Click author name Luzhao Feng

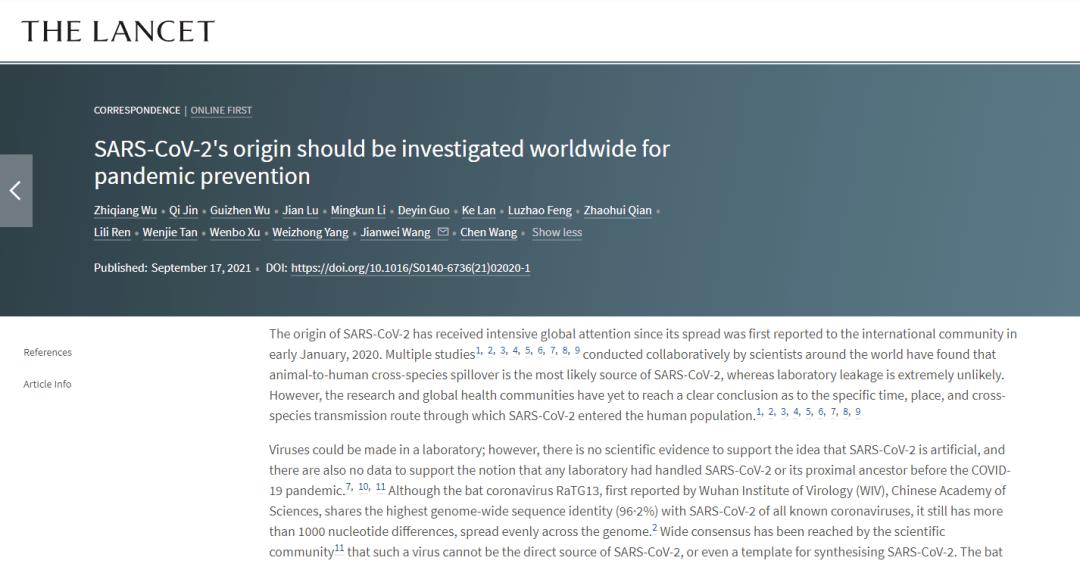click(x=540, y=210)
